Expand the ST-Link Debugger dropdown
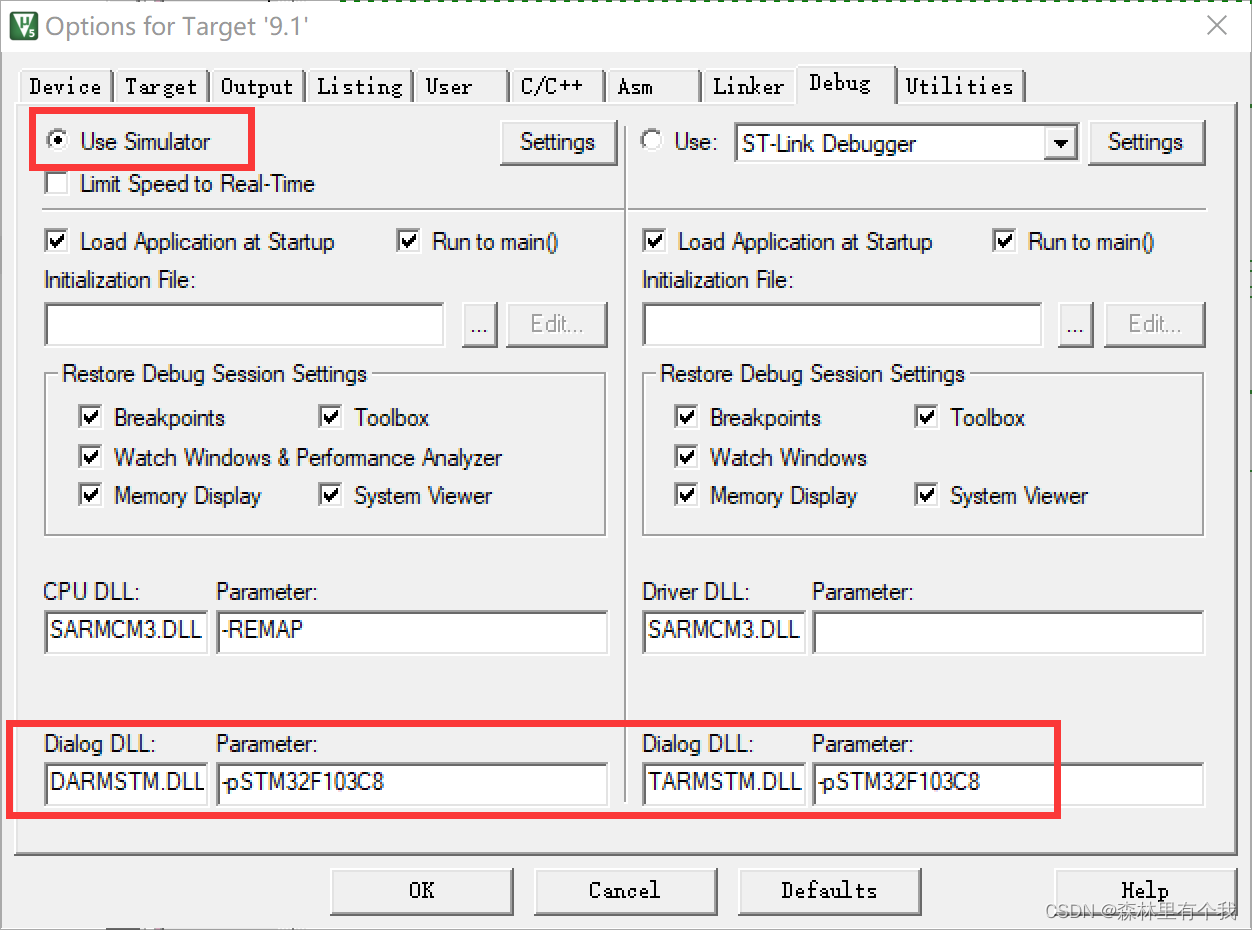This screenshot has width=1252, height=930. click(1059, 144)
